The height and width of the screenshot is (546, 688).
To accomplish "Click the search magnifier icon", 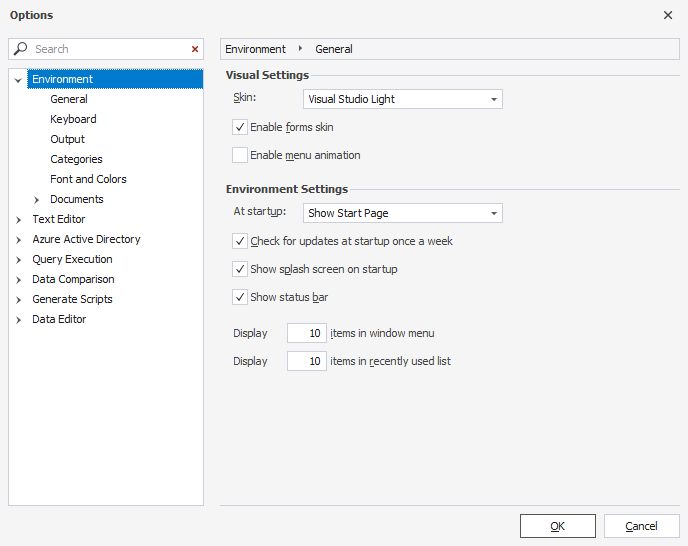I will 20,49.
